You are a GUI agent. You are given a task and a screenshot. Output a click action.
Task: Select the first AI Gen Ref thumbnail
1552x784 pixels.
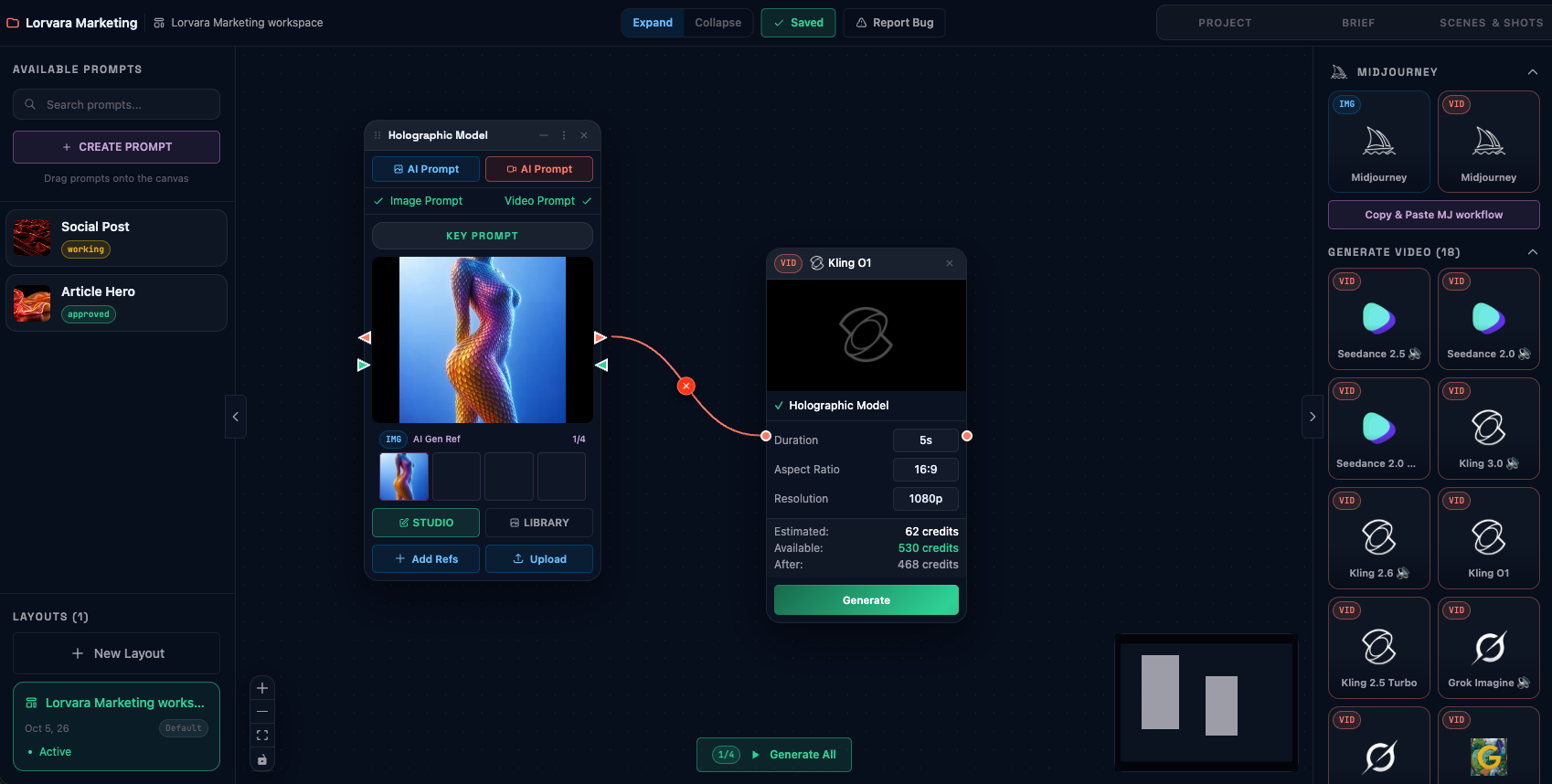[x=404, y=477]
